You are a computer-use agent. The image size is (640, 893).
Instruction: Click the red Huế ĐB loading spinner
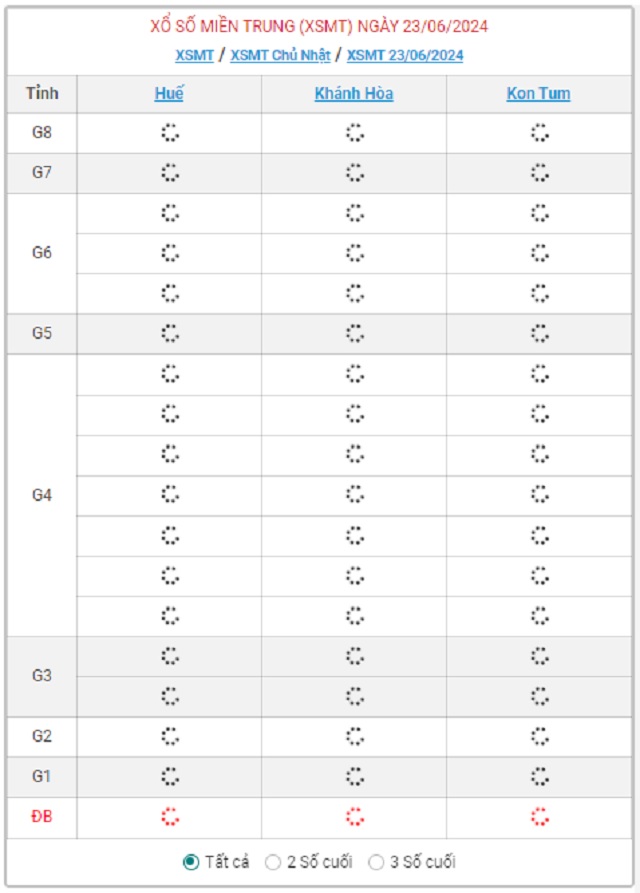click(x=169, y=817)
